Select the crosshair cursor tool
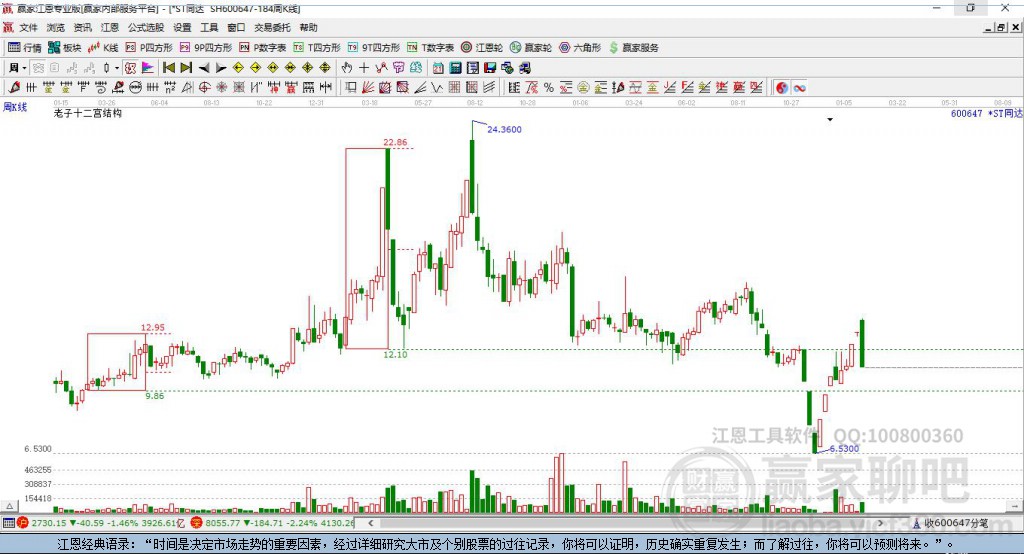Screen dimensions: 1024x554 pyautogui.click(x=364, y=67)
